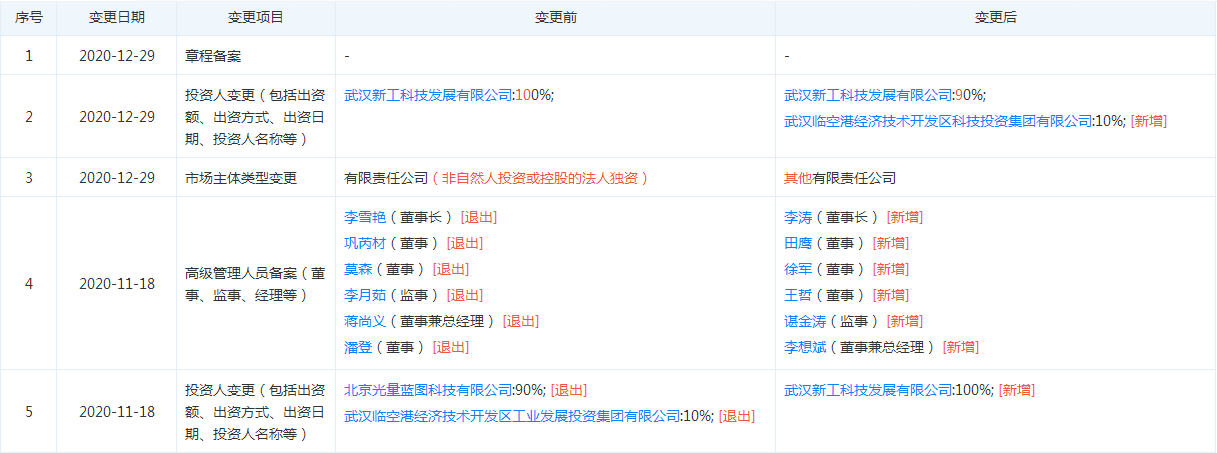Click sequence number 1 cell

tap(28, 56)
